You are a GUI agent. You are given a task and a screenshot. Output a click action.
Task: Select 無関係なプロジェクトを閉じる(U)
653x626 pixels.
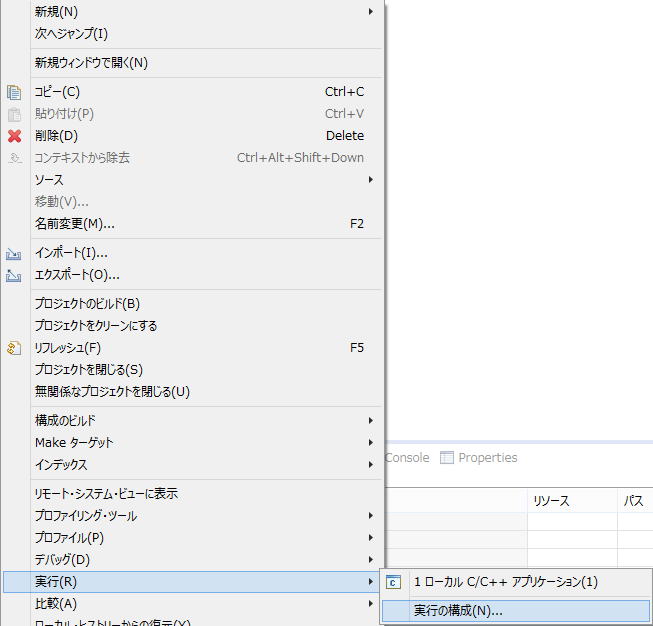tap(207, 392)
